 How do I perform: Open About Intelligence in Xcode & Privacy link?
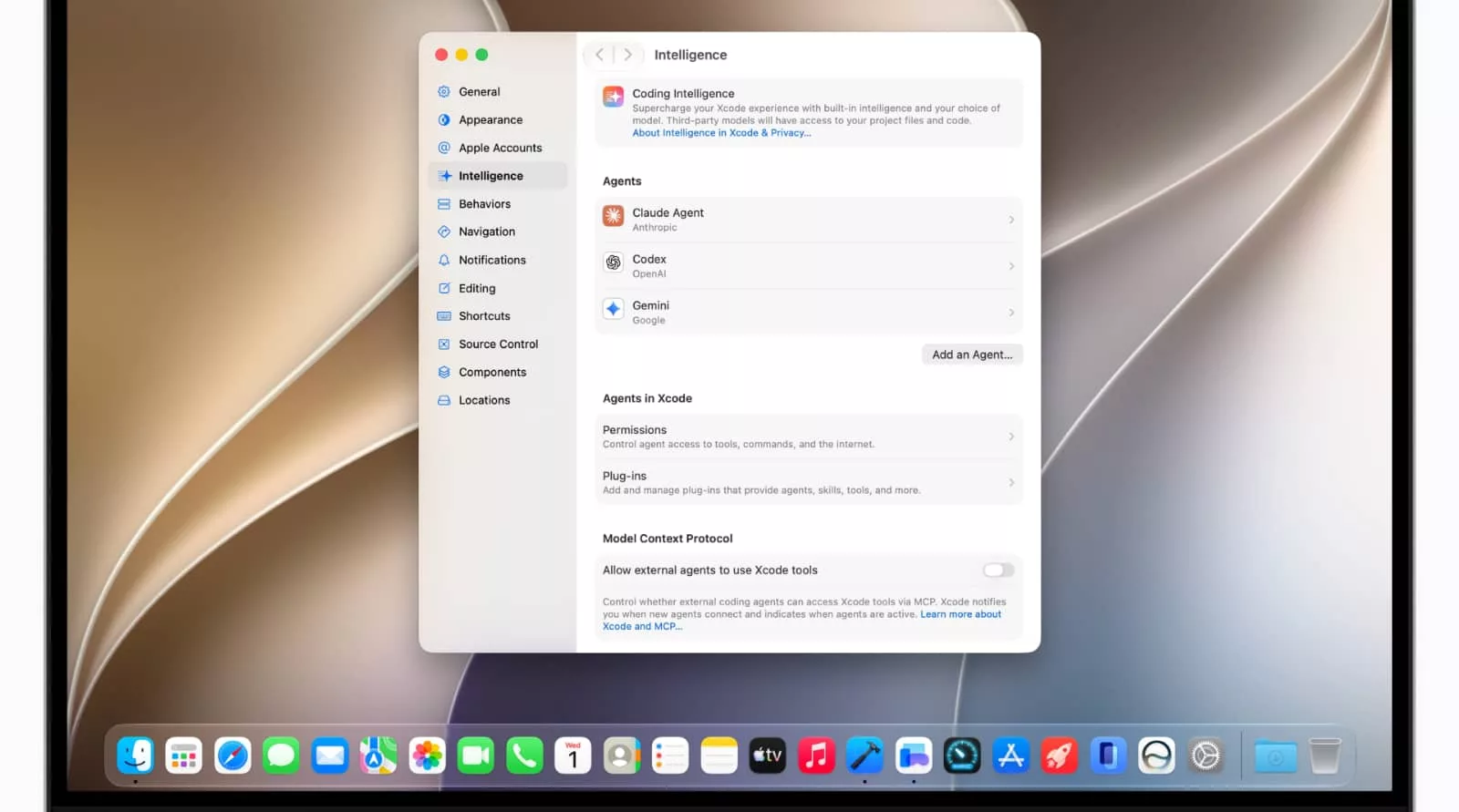pos(721,133)
